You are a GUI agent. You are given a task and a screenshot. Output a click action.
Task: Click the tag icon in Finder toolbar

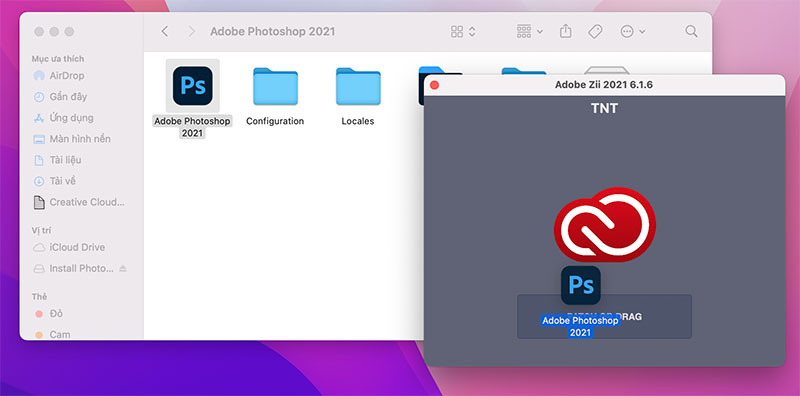595,32
